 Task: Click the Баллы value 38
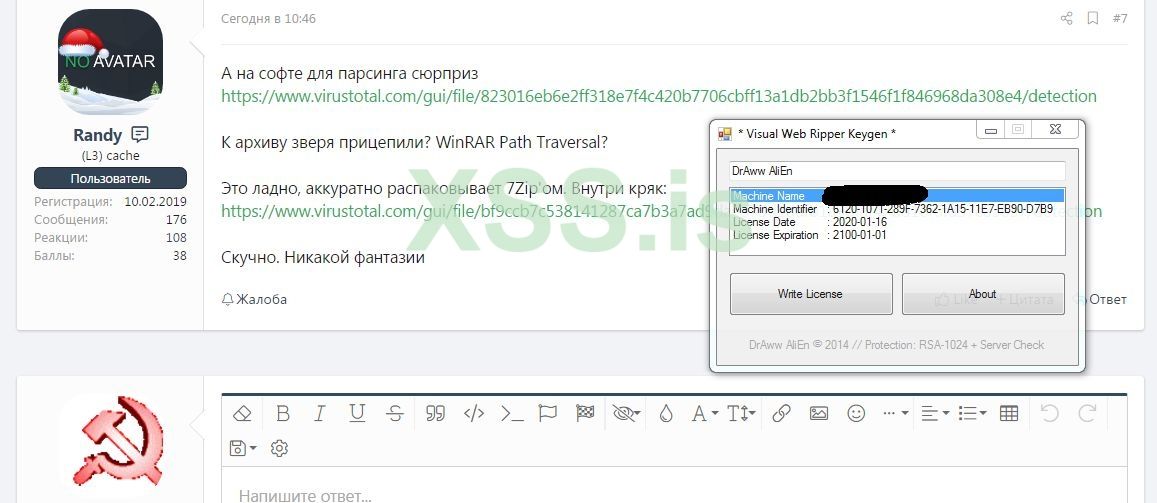point(180,255)
